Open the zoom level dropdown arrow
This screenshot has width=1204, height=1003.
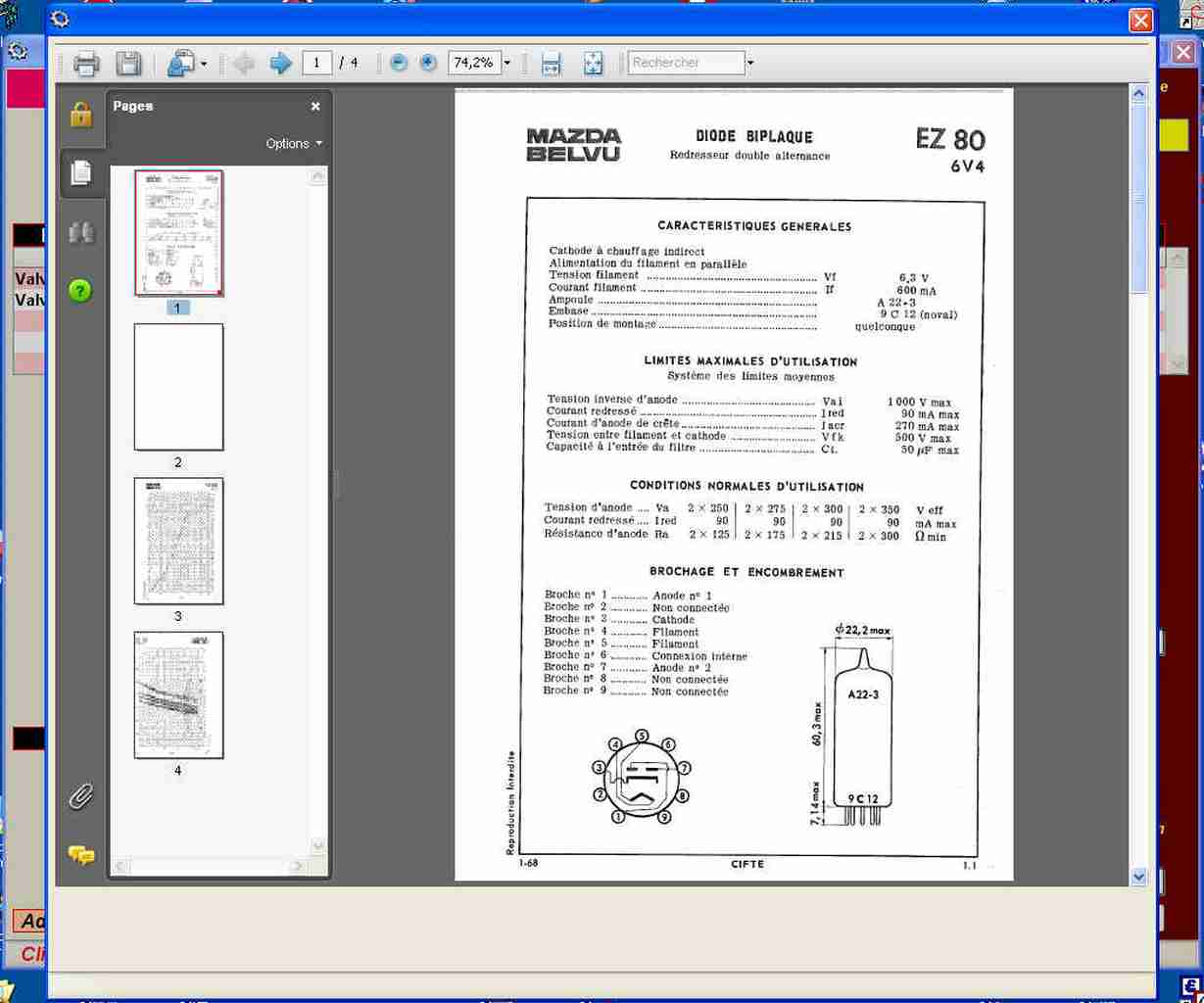click(506, 64)
